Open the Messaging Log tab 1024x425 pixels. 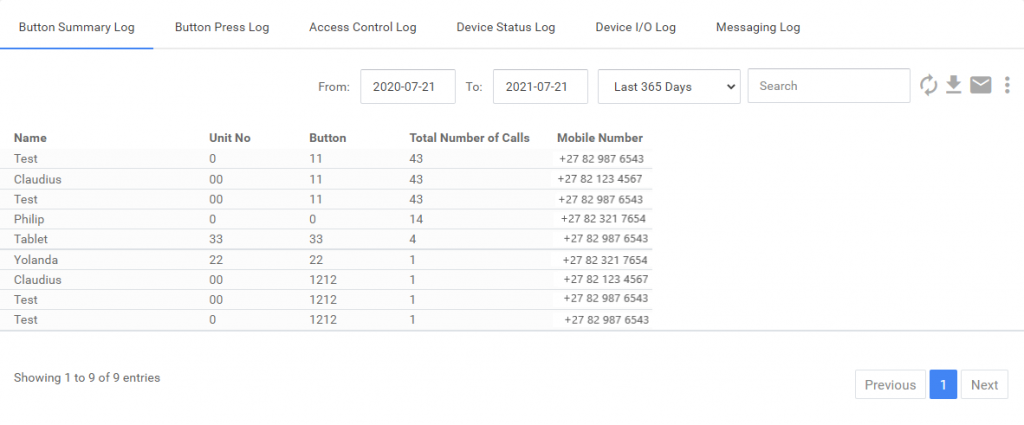coord(757,27)
